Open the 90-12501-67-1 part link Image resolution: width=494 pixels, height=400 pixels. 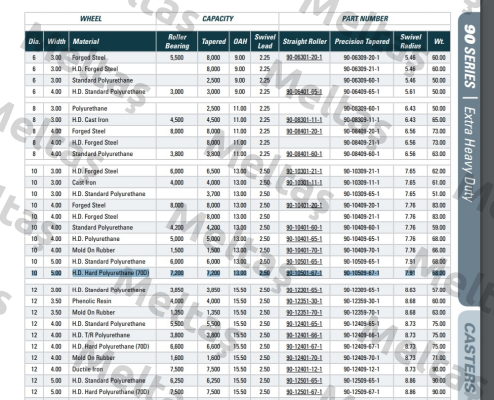point(304,392)
